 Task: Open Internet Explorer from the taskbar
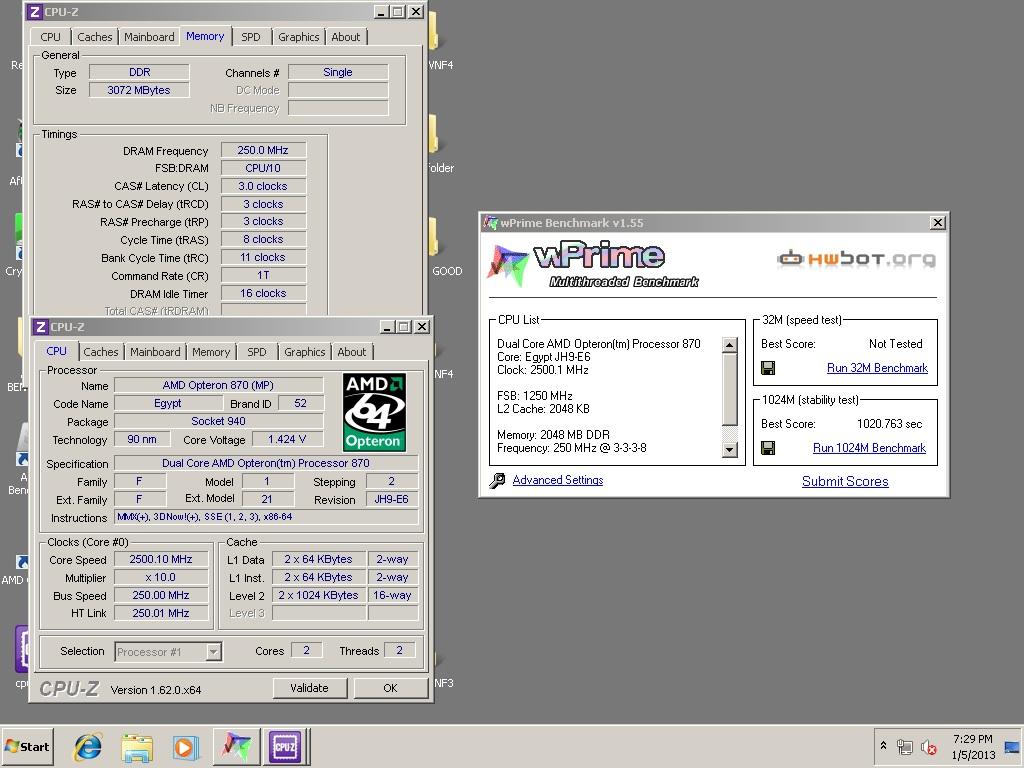click(88, 746)
